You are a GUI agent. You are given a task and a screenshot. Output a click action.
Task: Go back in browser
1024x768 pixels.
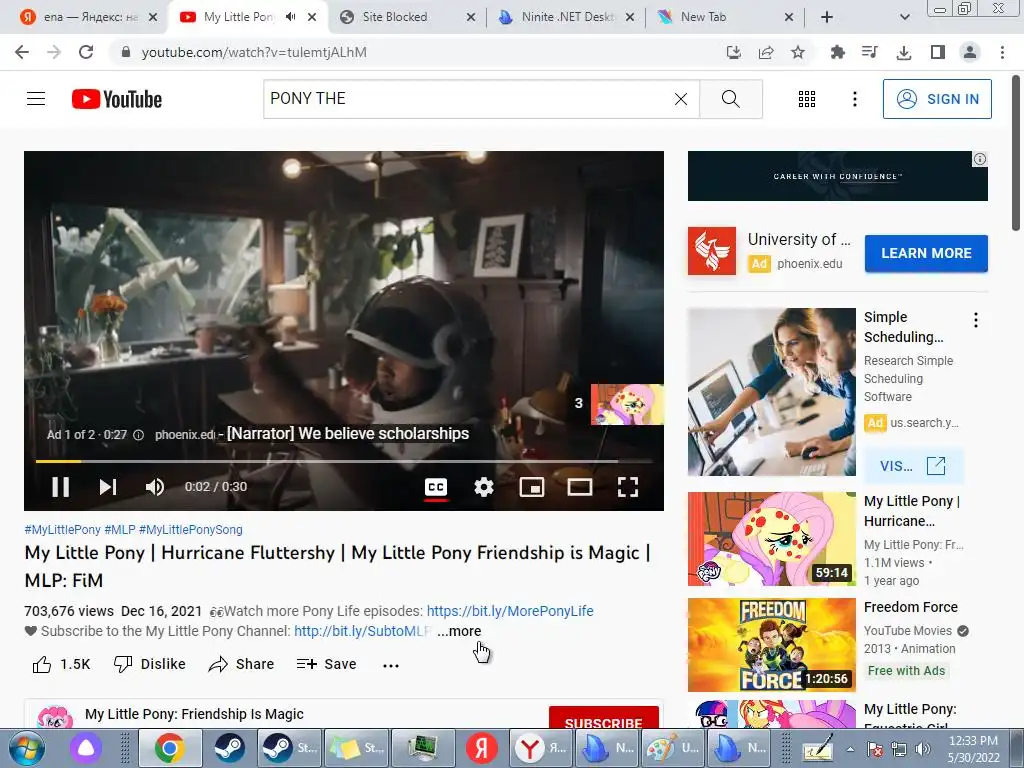point(22,52)
